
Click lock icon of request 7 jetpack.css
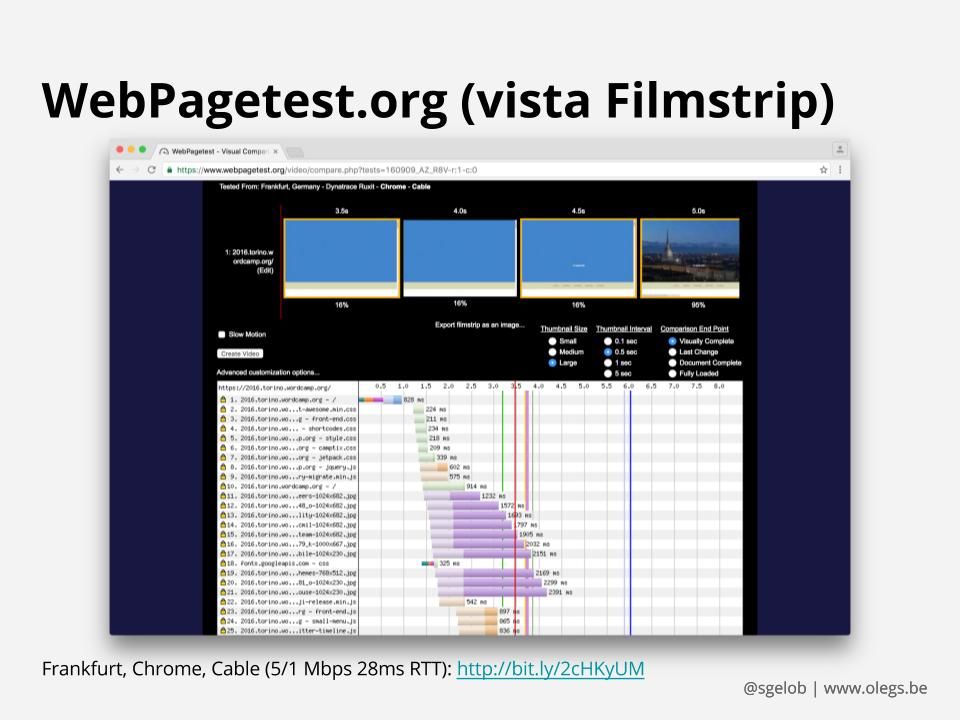(x=223, y=457)
